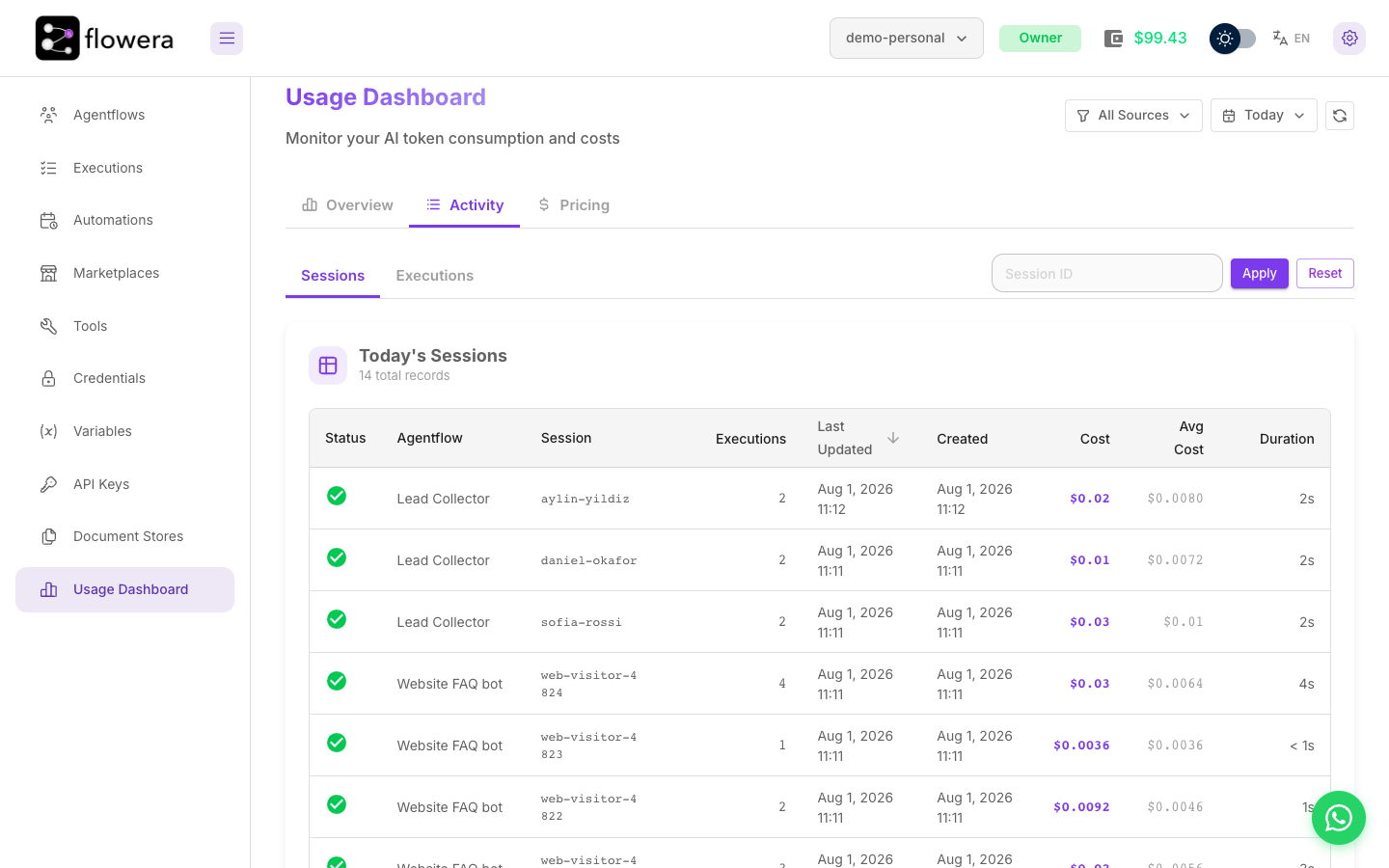This screenshot has height=868, width=1389.
Task: Toggle the light/dark theme switch
Action: [x=1233, y=39]
